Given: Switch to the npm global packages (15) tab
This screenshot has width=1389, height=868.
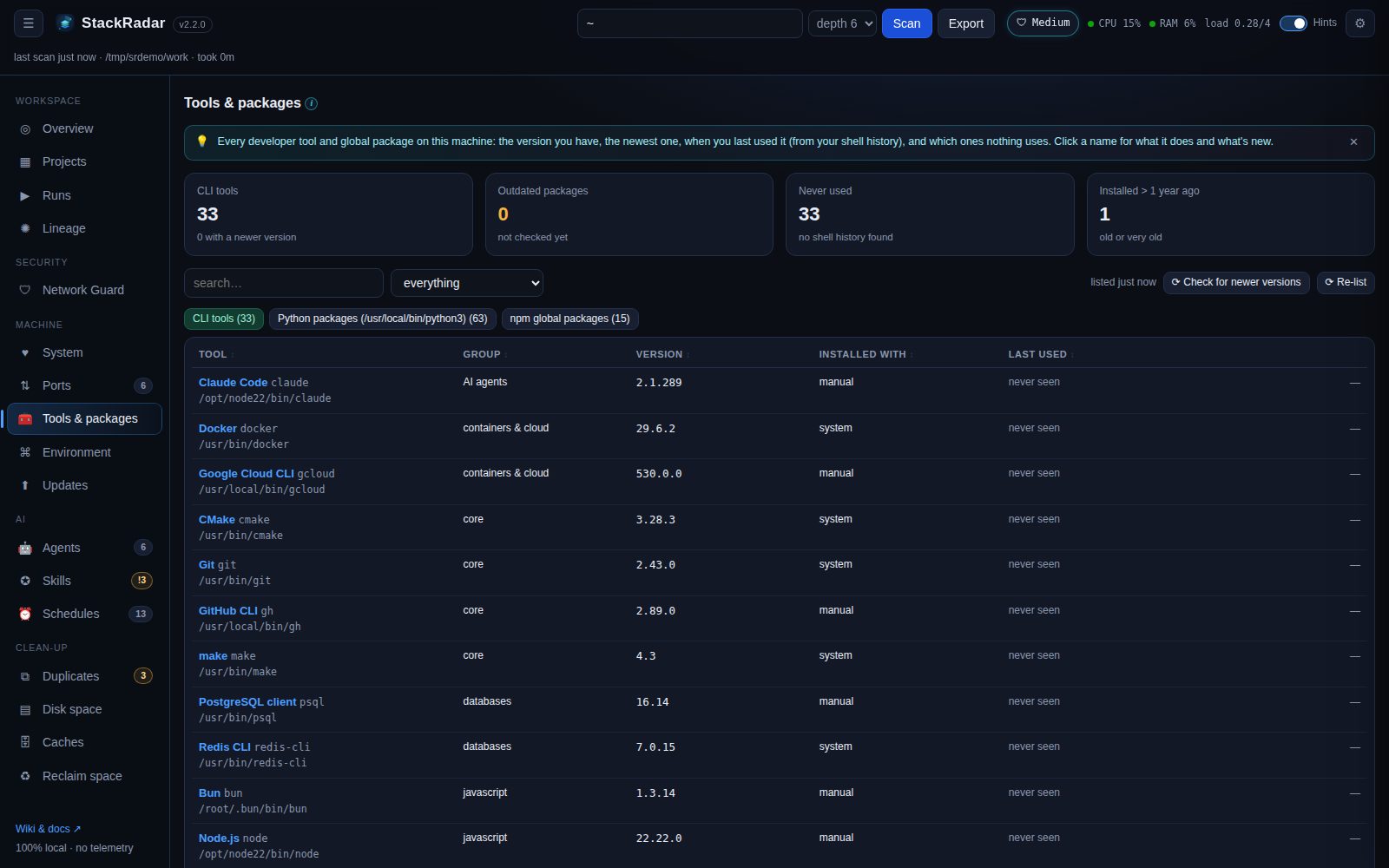Looking at the screenshot, I should pos(569,319).
